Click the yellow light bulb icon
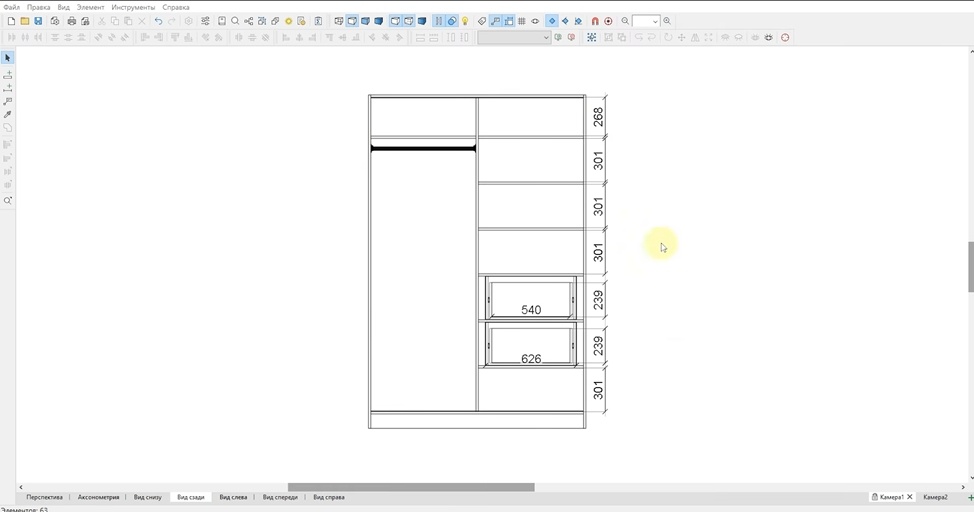Screen dimensions: 974x512 coord(465,21)
